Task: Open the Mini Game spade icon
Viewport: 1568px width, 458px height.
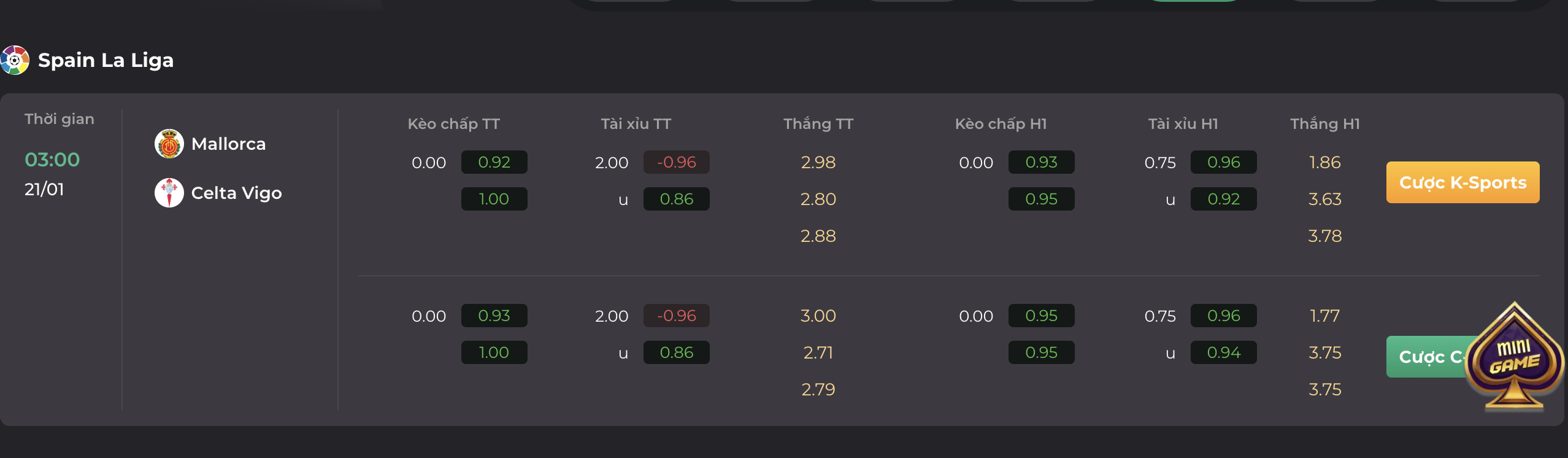Action: point(1514,356)
